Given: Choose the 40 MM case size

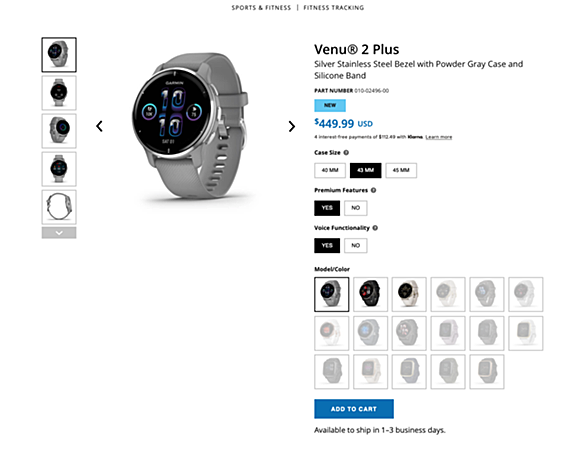Looking at the screenshot, I should [330, 170].
